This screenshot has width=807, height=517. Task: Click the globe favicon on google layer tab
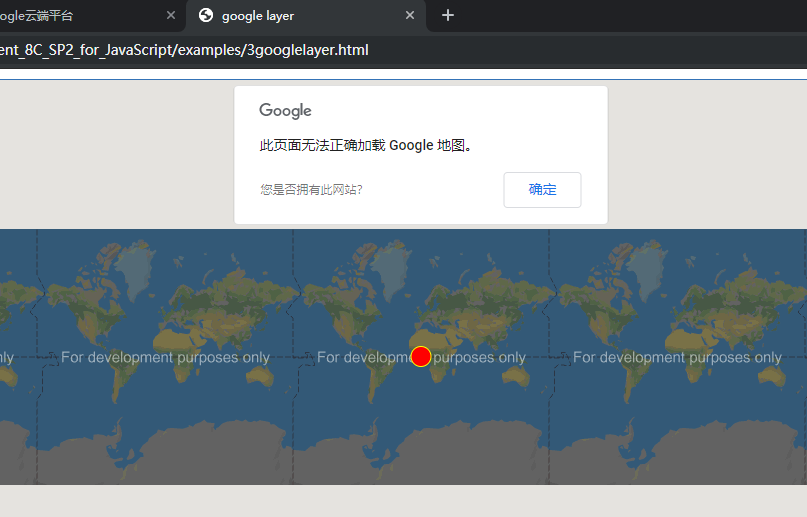[x=206, y=15]
